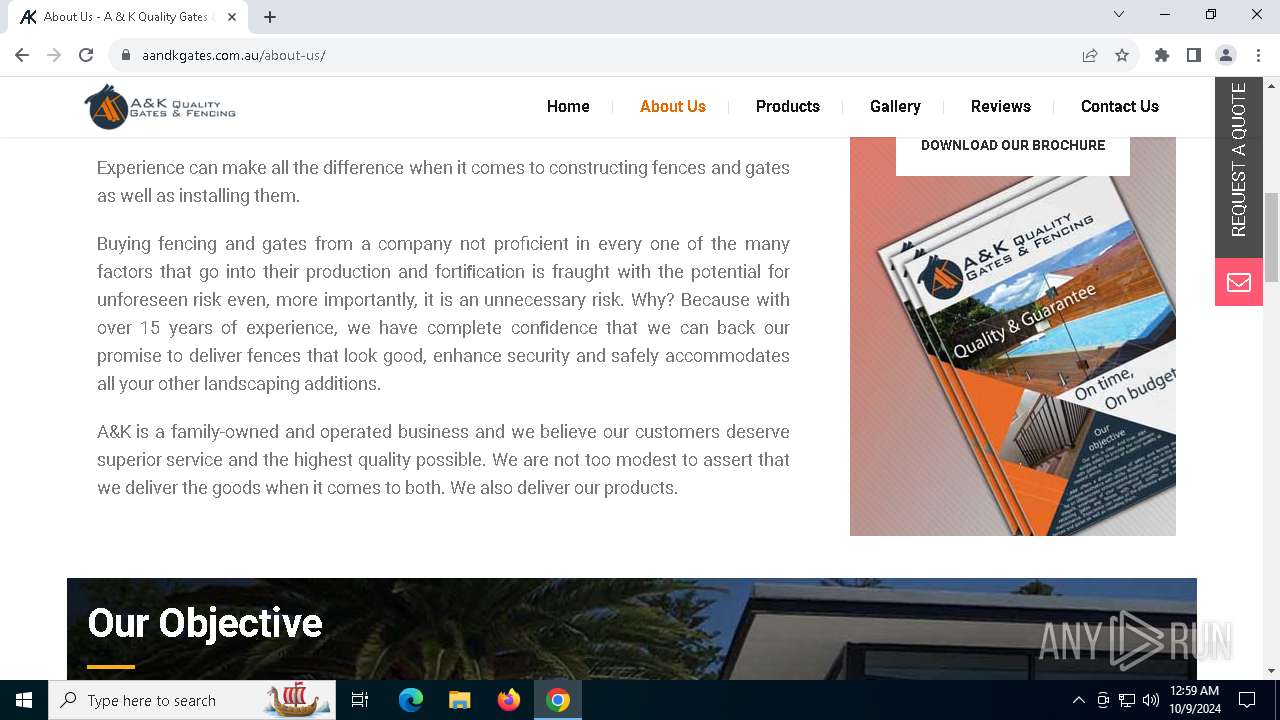Toggle the browser side panel icon
The image size is (1280, 720).
1194,55
